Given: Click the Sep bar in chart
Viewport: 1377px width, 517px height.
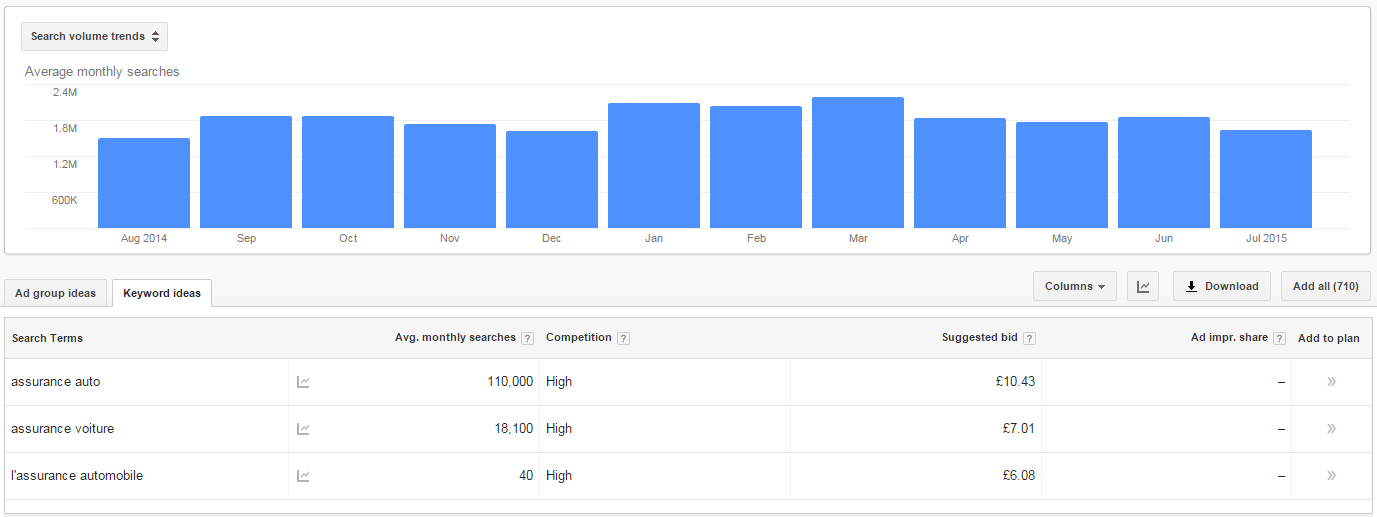Looking at the screenshot, I should [246, 172].
